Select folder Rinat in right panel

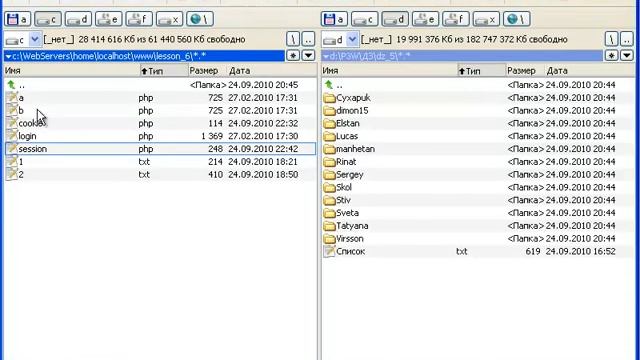point(478,162)
